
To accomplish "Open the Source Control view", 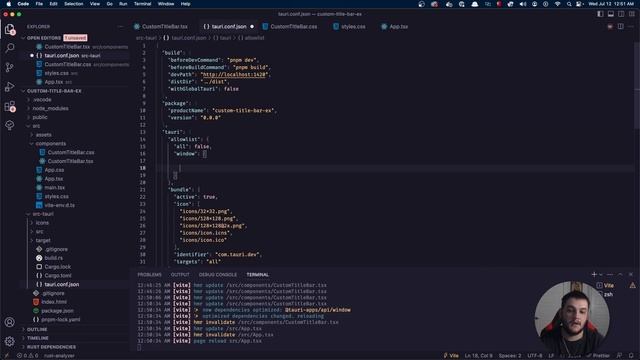I will (x=9, y=67).
